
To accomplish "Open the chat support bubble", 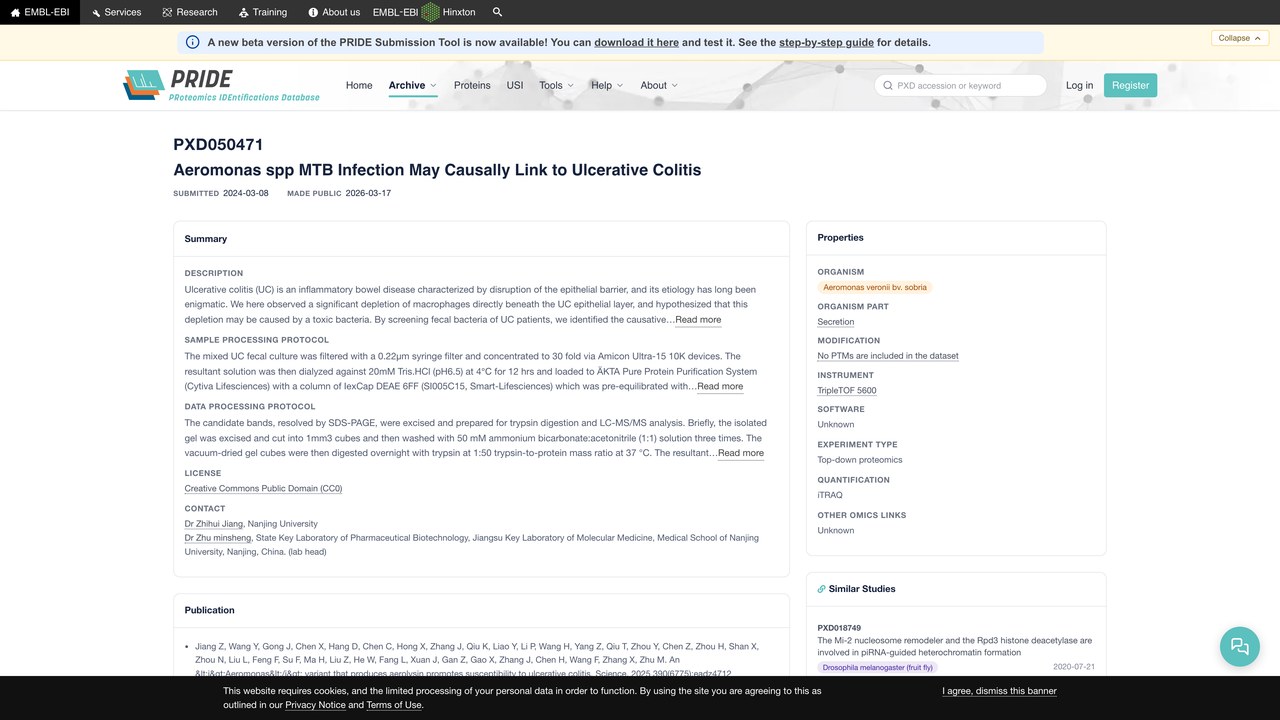I will (1240, 646).
